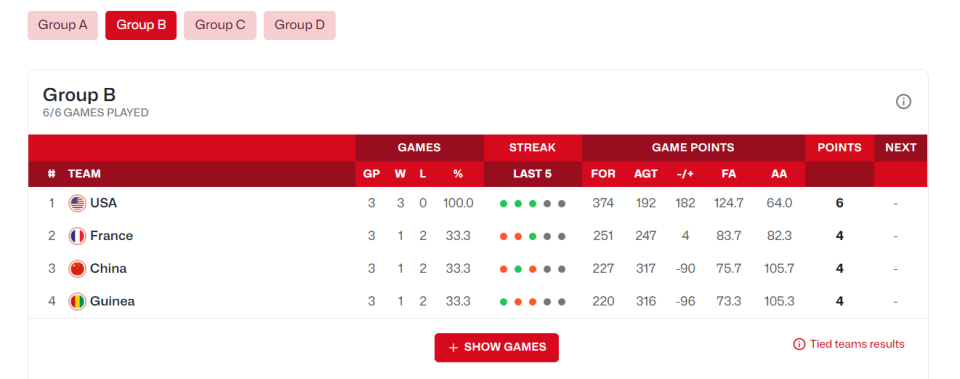960x379 pixels.
Task: Open the China team name link
Action: pos(108,269)
